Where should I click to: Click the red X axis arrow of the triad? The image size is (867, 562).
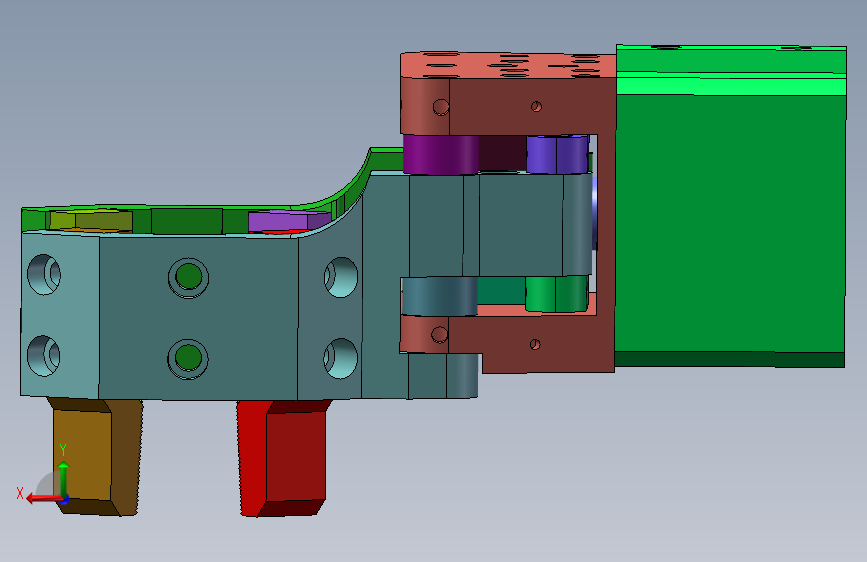(44, 498)
